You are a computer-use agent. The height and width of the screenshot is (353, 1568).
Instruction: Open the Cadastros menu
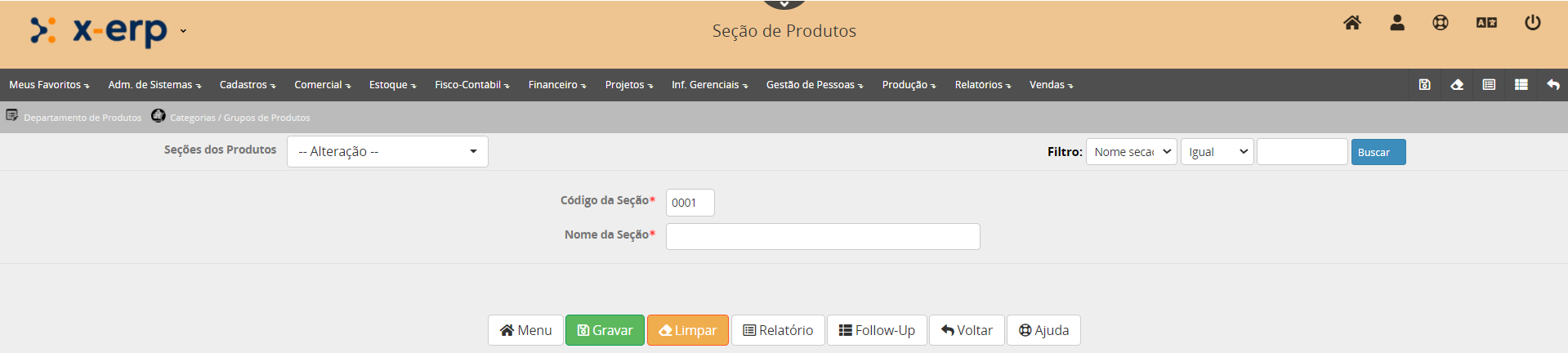(x=248, y=85)
